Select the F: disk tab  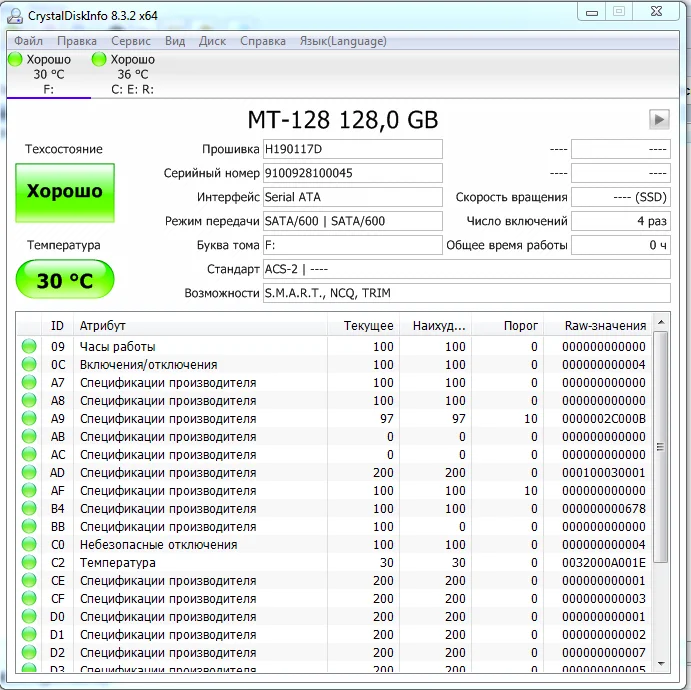48,74
